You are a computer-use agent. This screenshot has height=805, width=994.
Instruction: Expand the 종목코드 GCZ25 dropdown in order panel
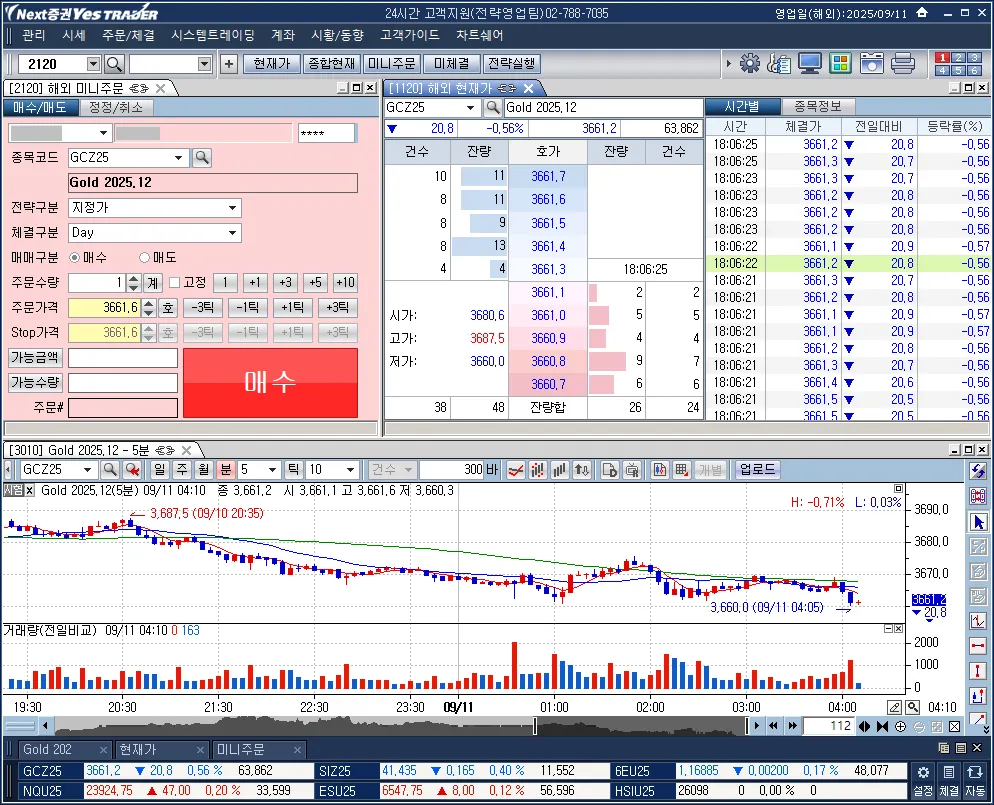(179, 157)
